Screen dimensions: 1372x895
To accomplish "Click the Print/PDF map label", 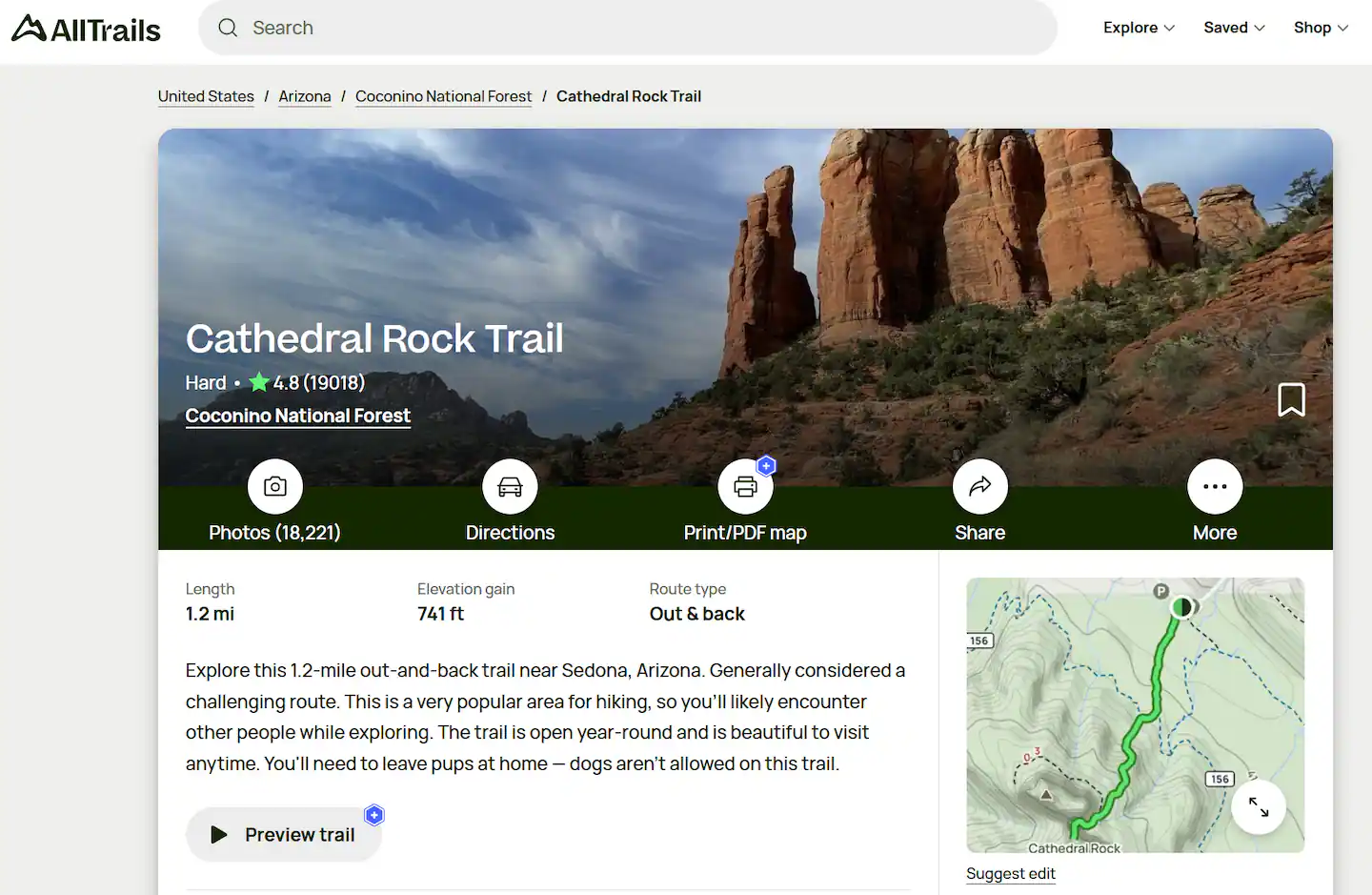I will tap(745, 533).
